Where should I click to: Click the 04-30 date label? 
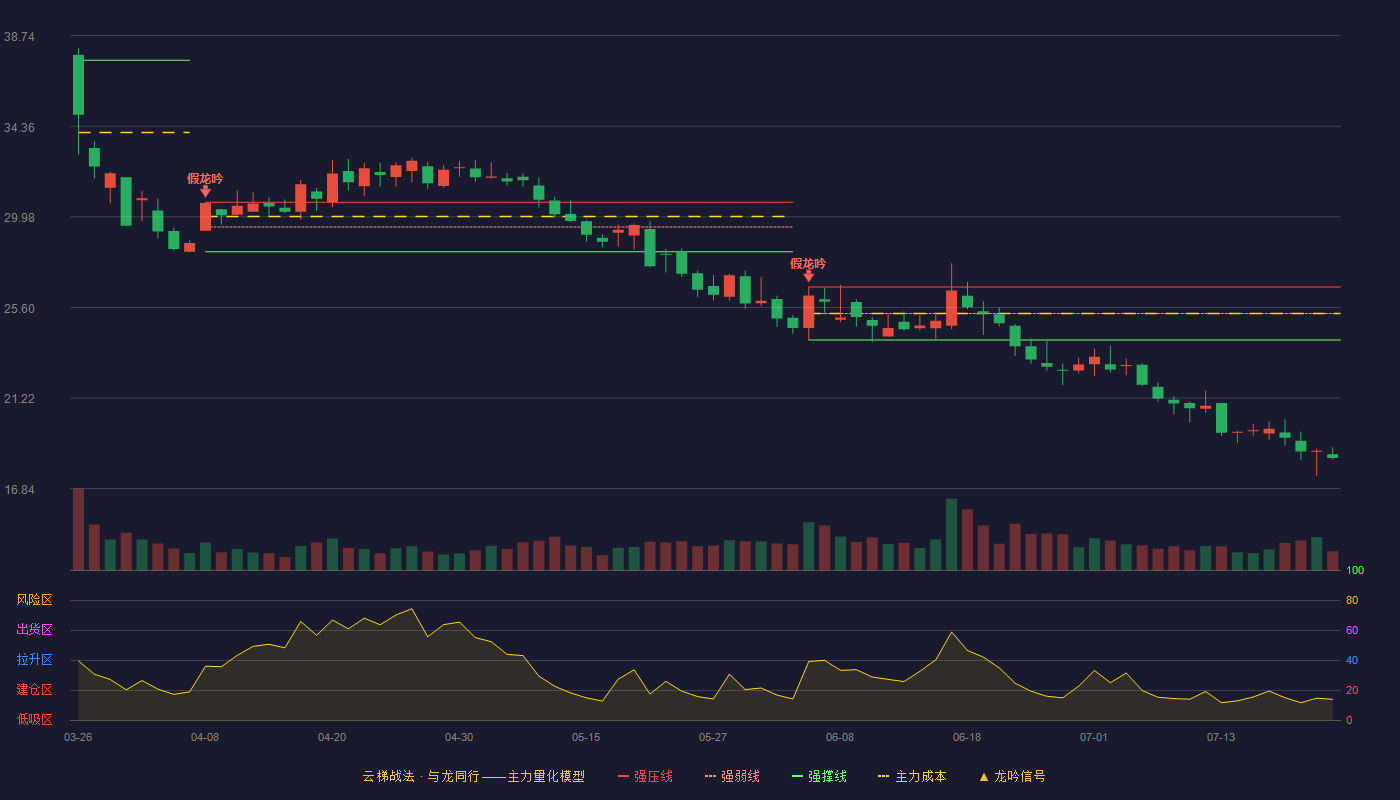coord(459,737)
